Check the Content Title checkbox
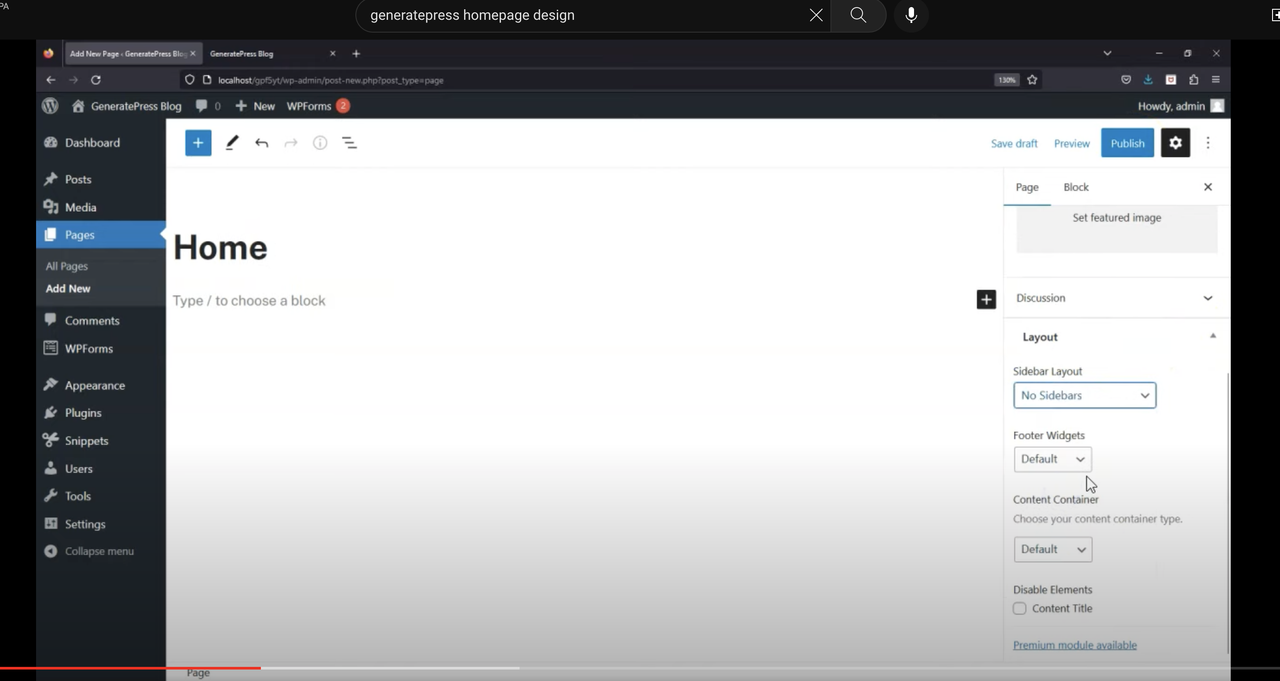1280x681 pixels. [x=1020, y=608]
